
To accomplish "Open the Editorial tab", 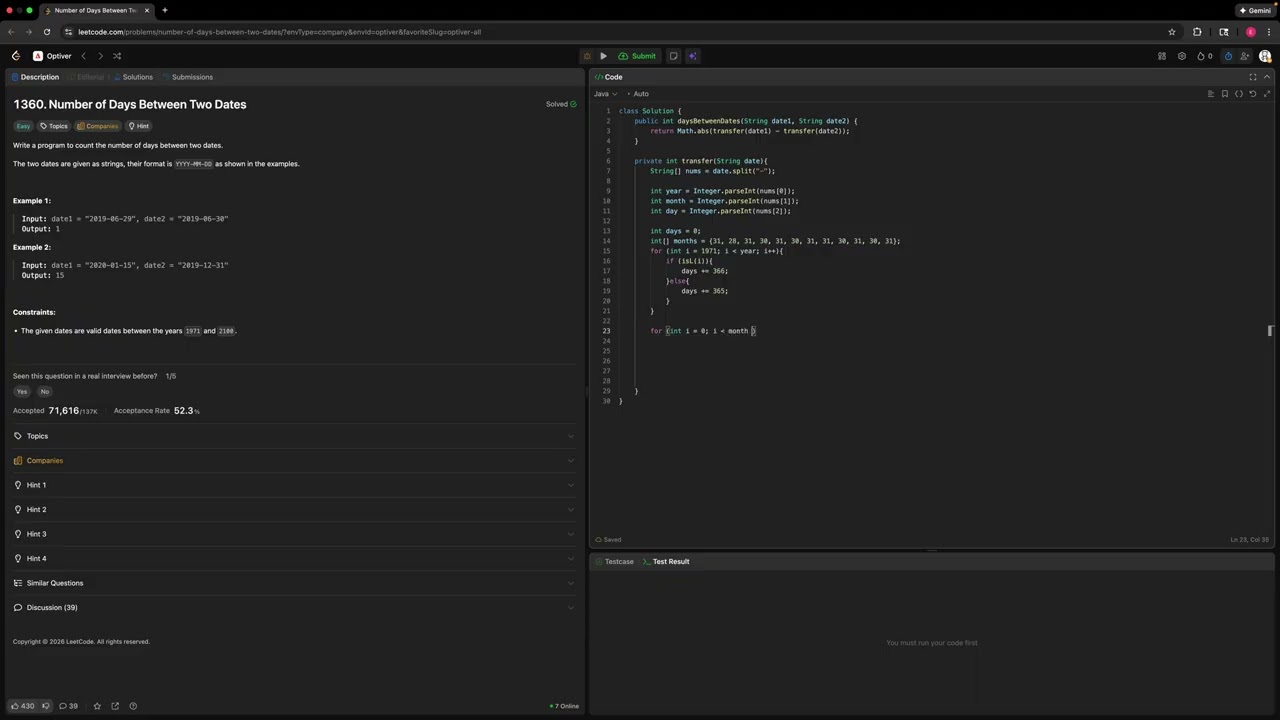I will tap(85, 77).
